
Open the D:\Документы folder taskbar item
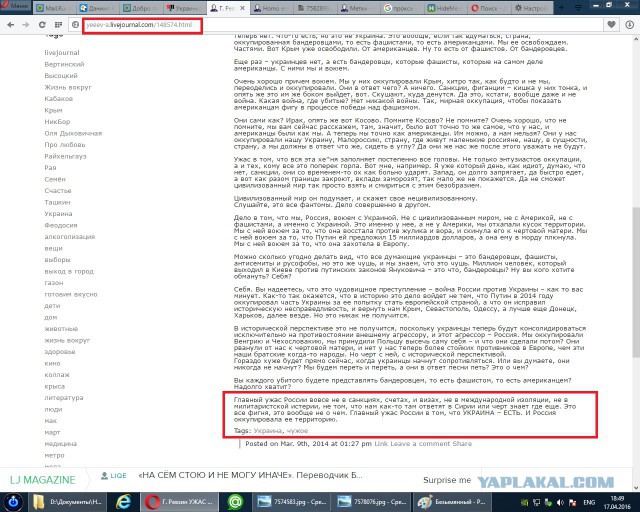pyautogui.click(x=68, y=502)
